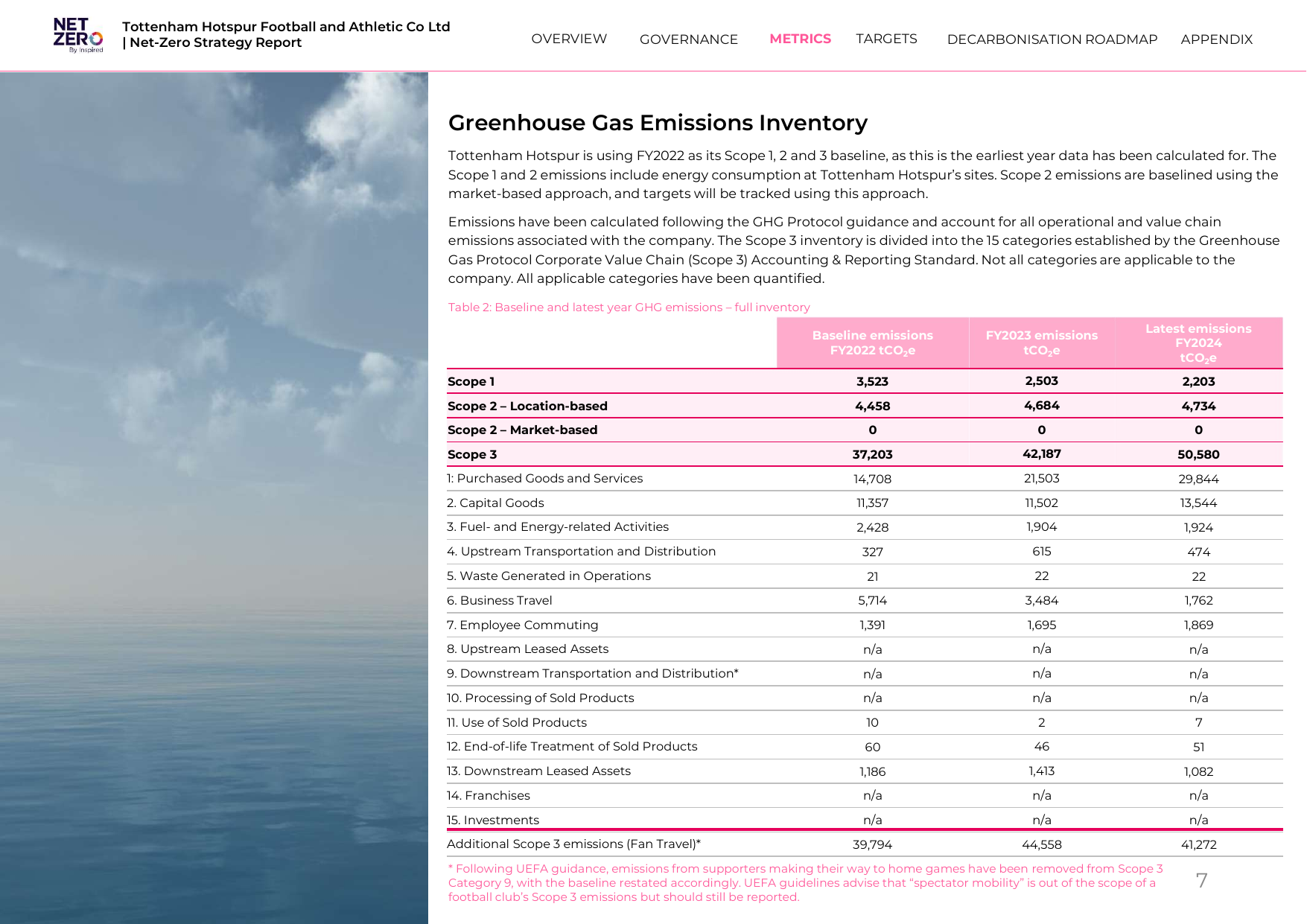Select the Waste Generated in Operations row
The height and width of the screenshot is (924, 1307).
click(865, 576)
